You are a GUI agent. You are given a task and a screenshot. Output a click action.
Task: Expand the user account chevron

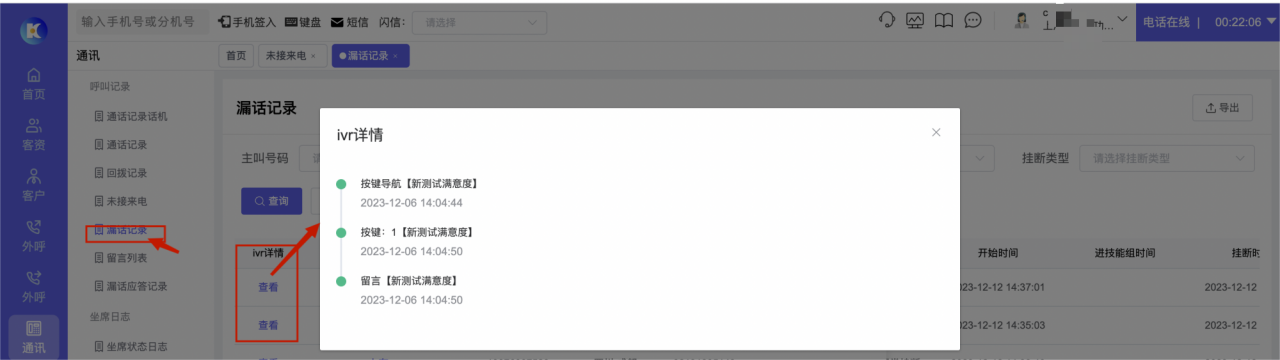coord(1123,19)
